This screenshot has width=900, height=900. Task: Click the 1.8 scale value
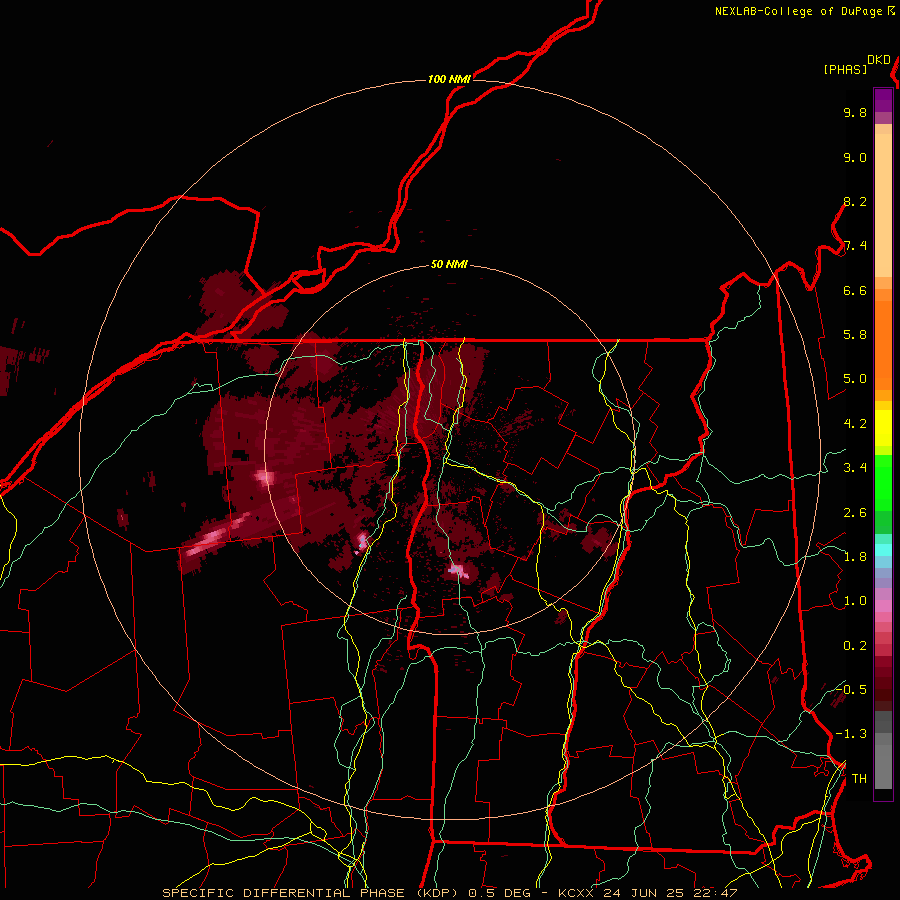pyautogui.click(x=855, y=557)
